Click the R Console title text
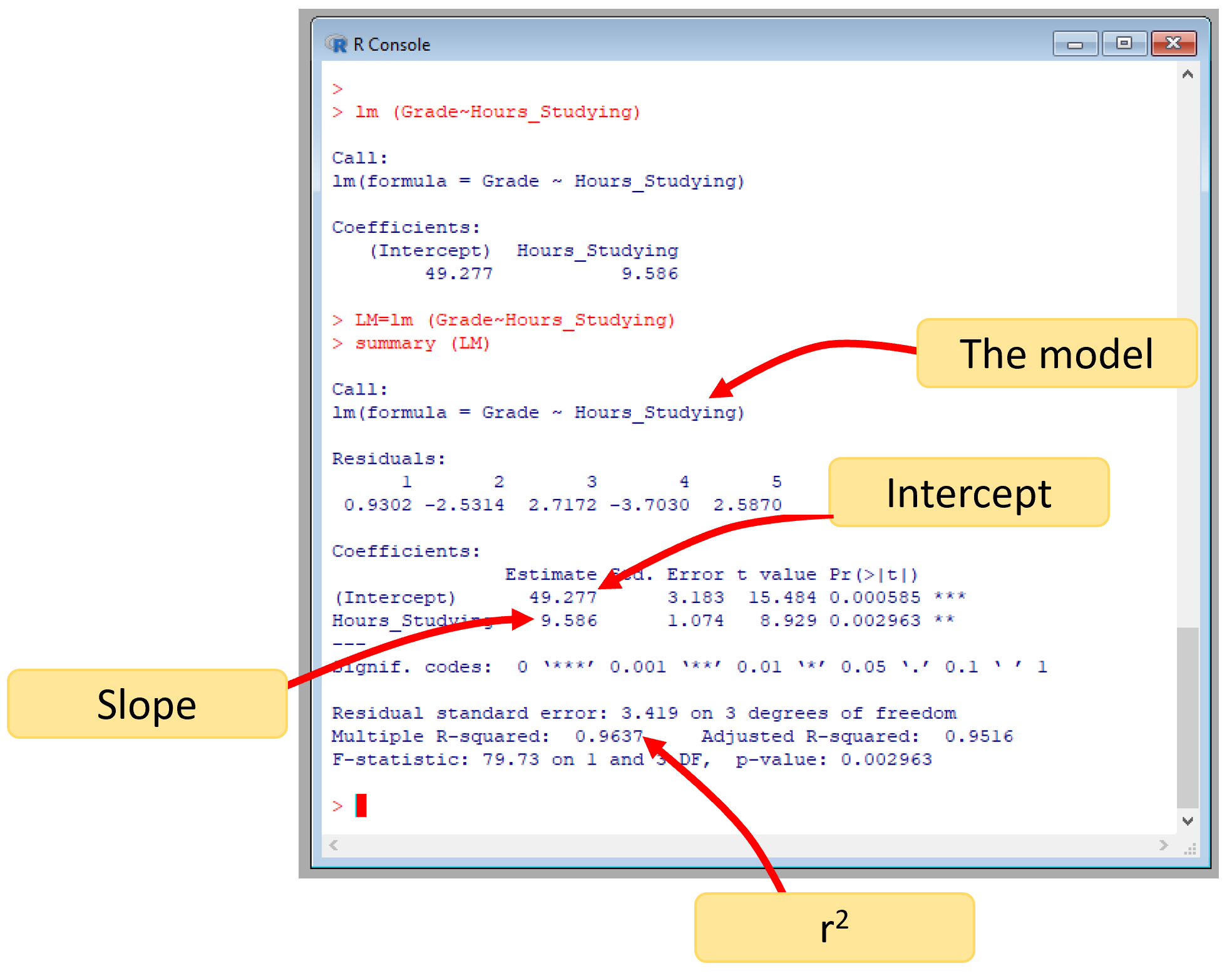Screen dimensions: 1232x973 pyautogui.click(x=392, y=44)
